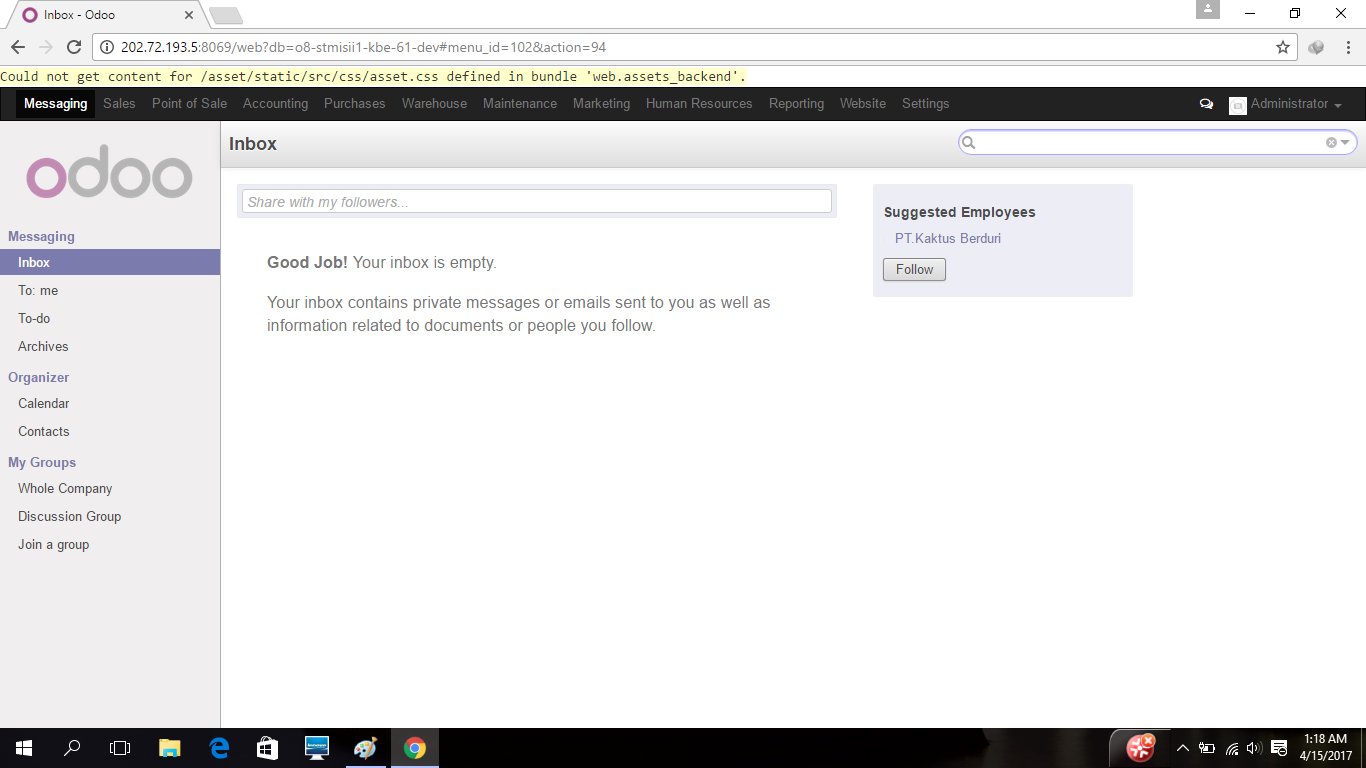The height and width of the screenshot is (768, 1366).
Task: Click the Administrator avatar image
Action: (x=1238, y=104)
